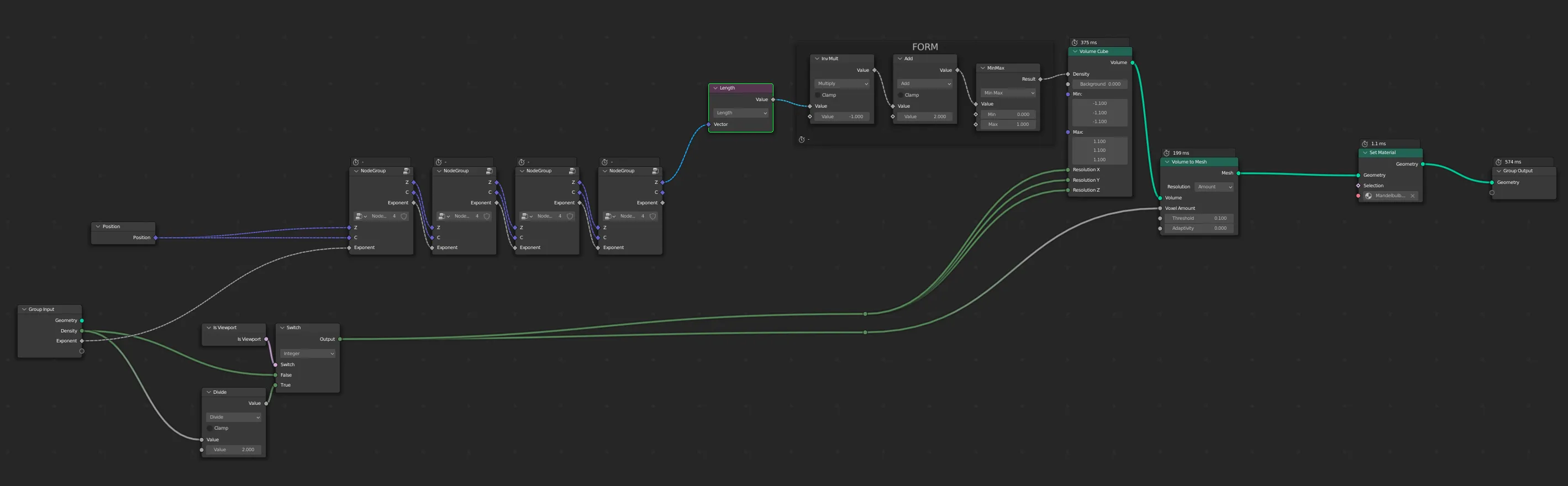1568x486 pixels.
Task: Collapse the Length node with its chevron
Action: click(x=715, y=88)
